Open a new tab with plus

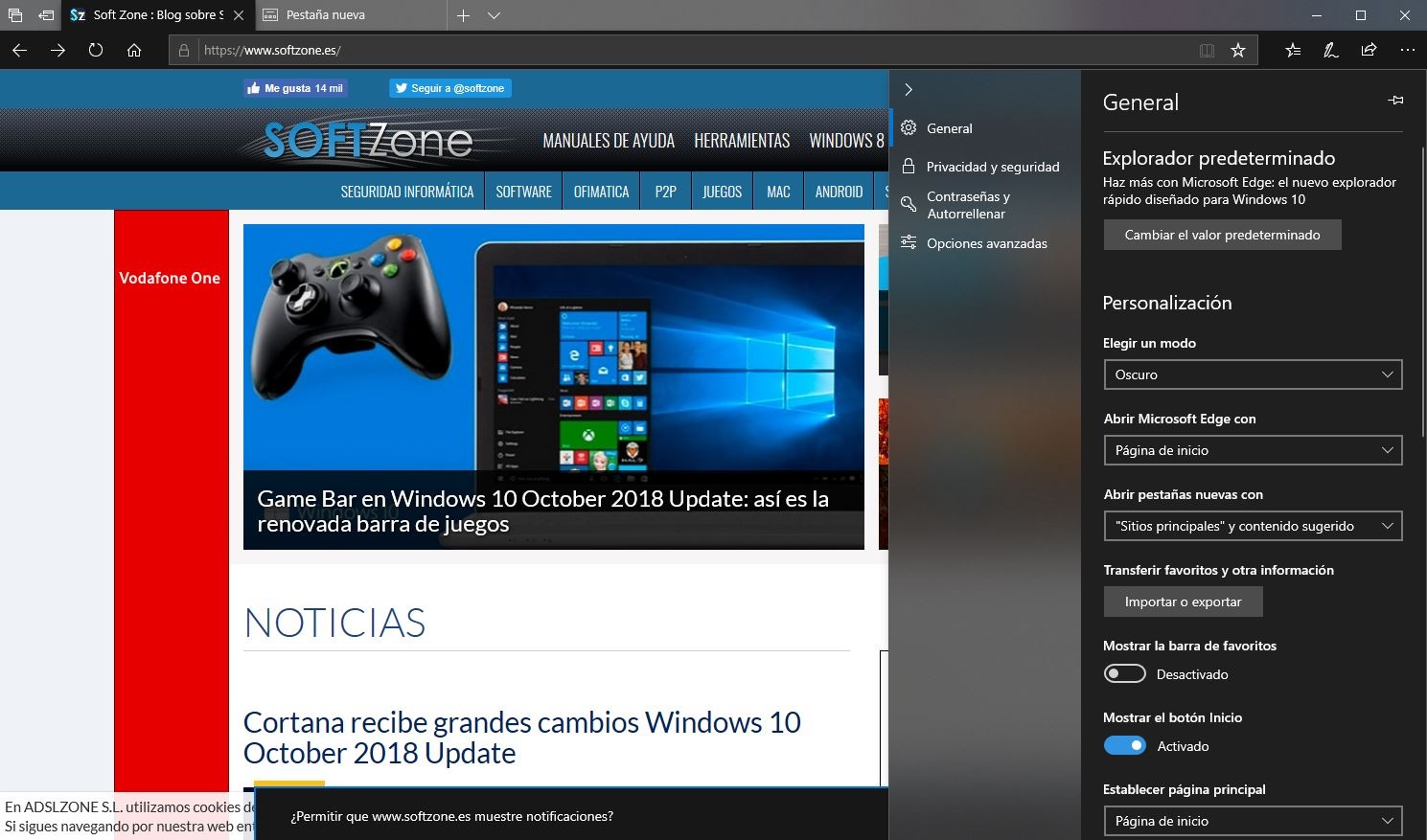point(463,15)
